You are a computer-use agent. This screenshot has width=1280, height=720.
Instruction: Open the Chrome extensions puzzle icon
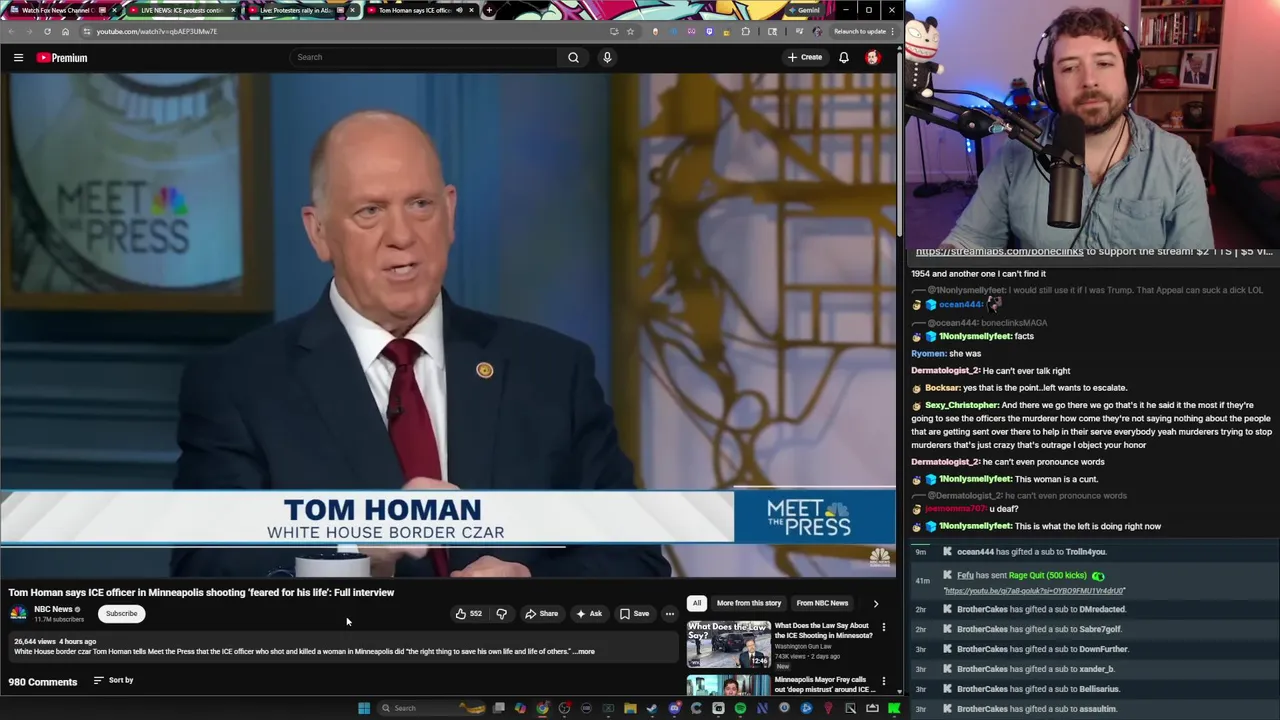point(745,31)
